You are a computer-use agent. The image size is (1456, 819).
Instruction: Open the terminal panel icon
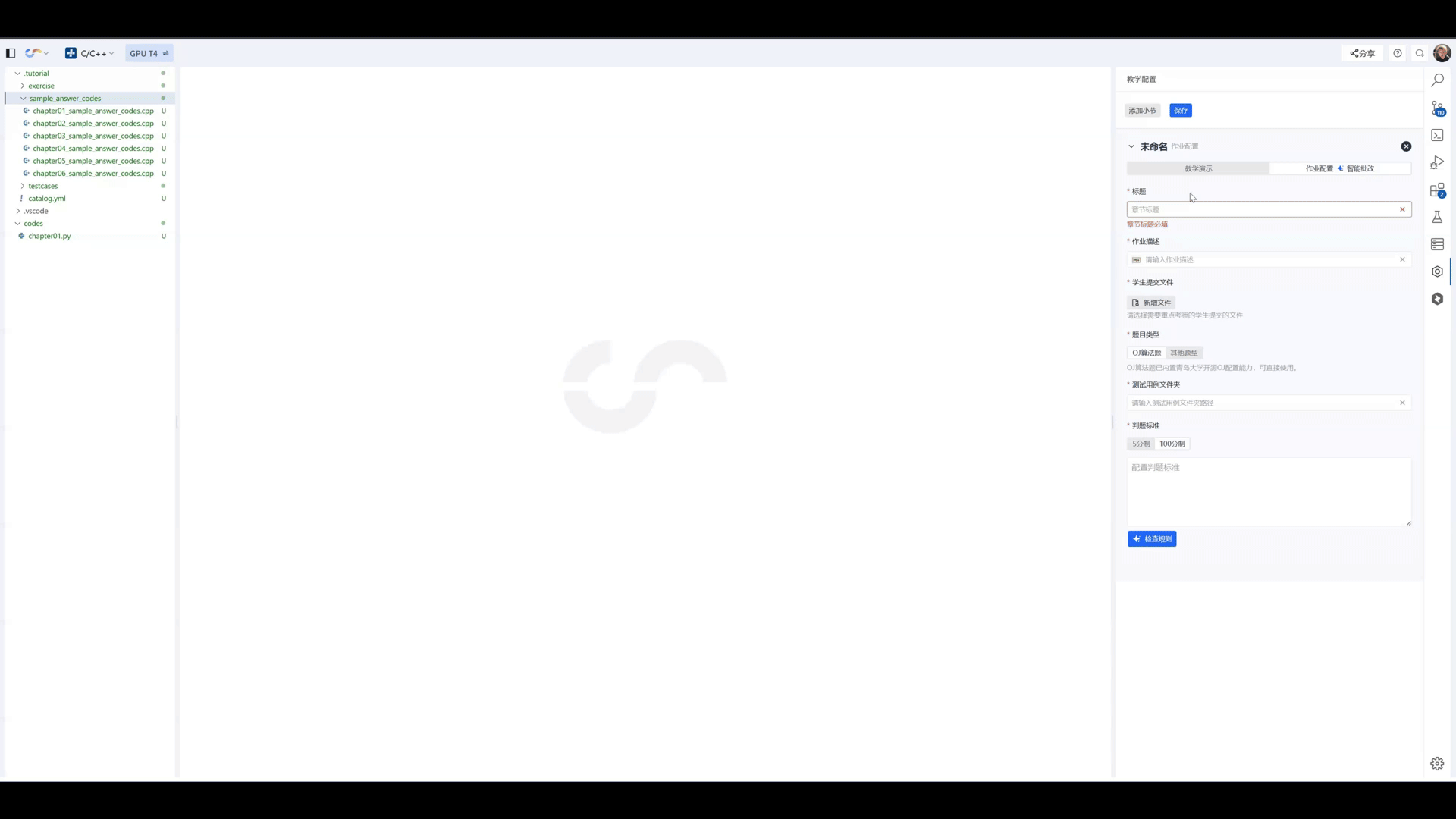(x=1437, y=135)
